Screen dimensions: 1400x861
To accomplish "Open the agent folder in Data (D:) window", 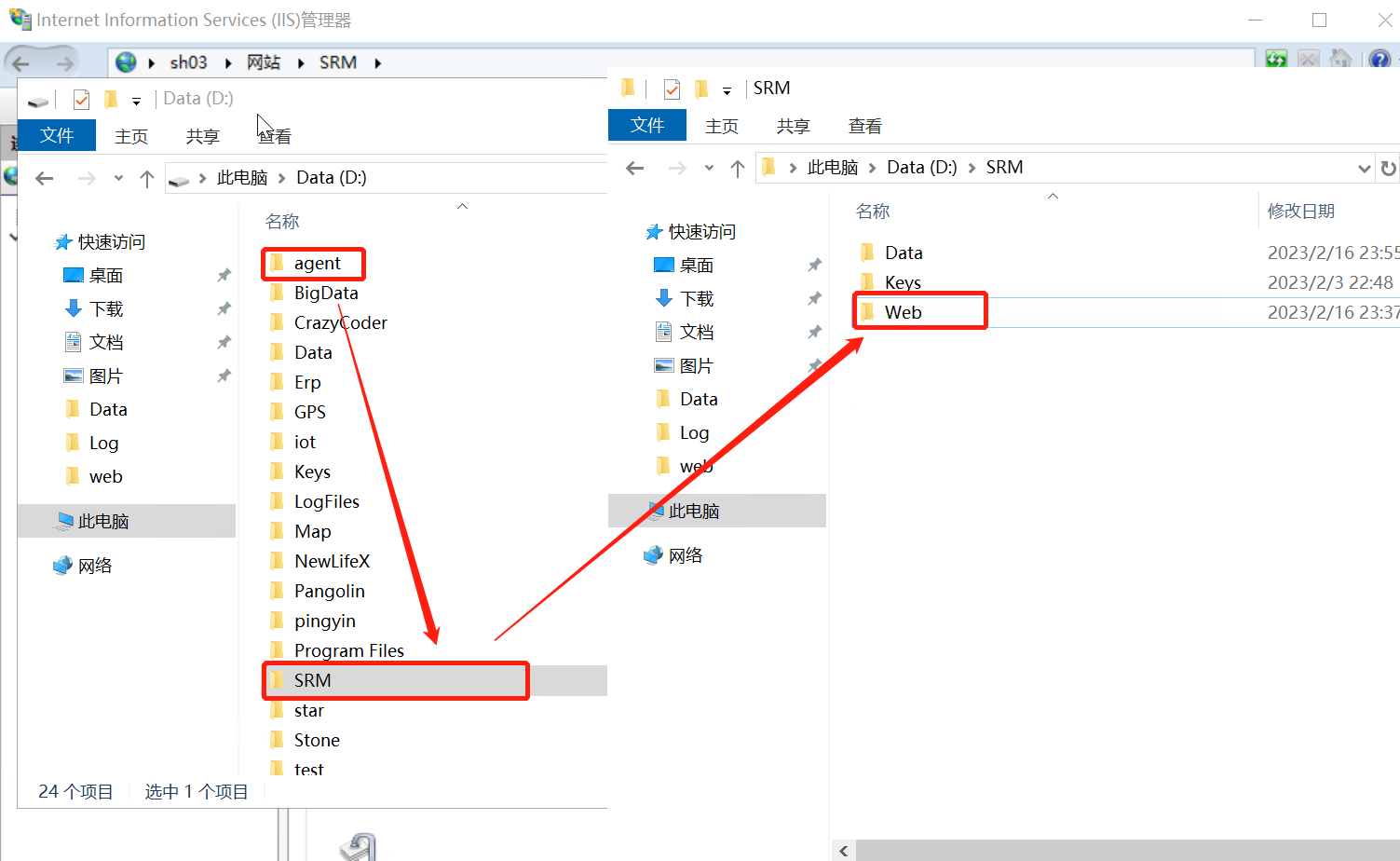I will coord(317,264).
